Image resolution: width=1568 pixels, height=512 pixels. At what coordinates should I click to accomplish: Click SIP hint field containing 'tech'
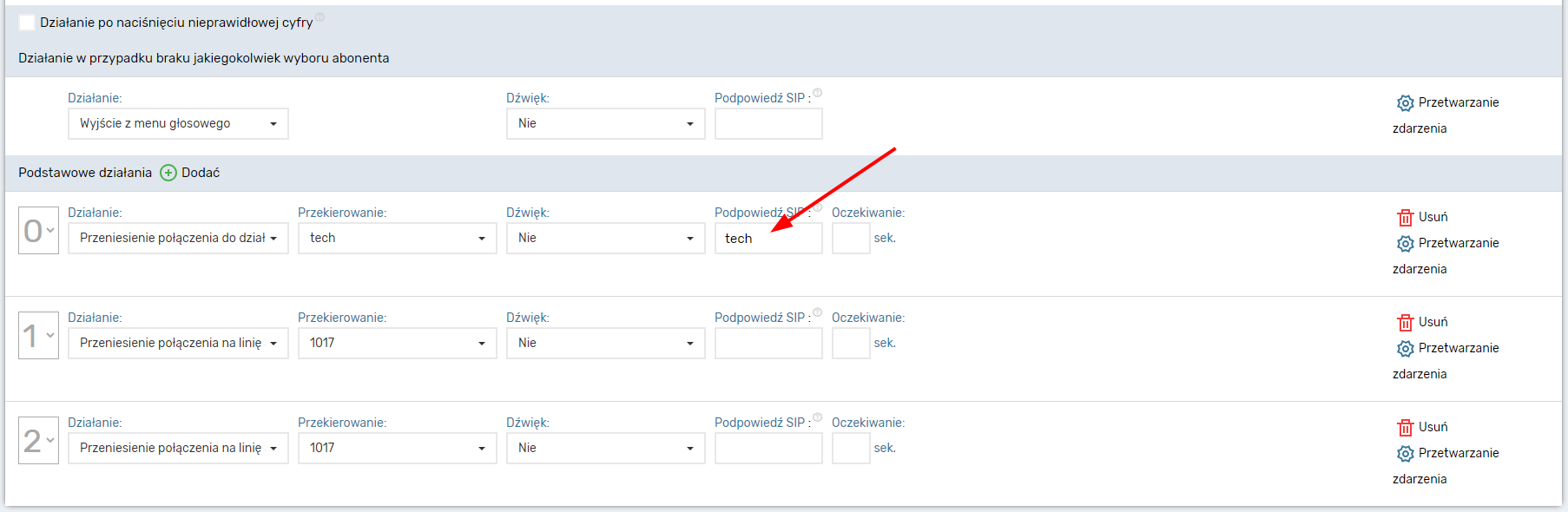(768, 239)
